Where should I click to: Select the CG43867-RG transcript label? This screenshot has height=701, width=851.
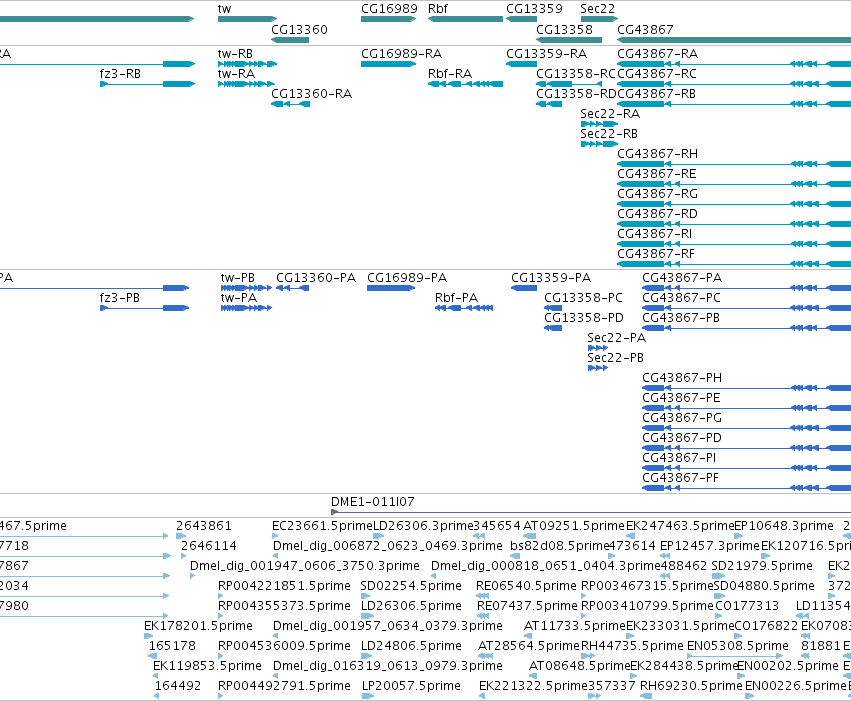tap(658, 194)
